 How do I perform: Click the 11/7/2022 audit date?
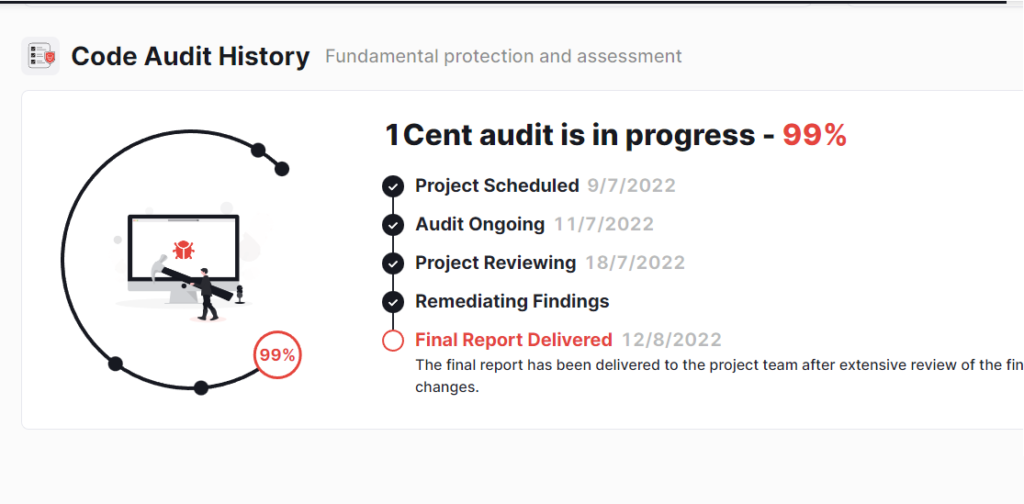(603, 224)
